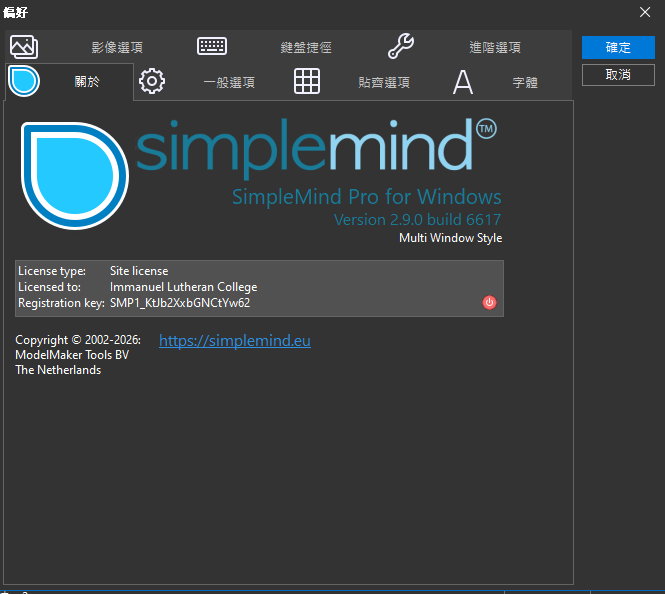Open the 鍵盤捷徑 tab
Image resolution: width=665 pixels, height=594 pixels.
[305, 47]
